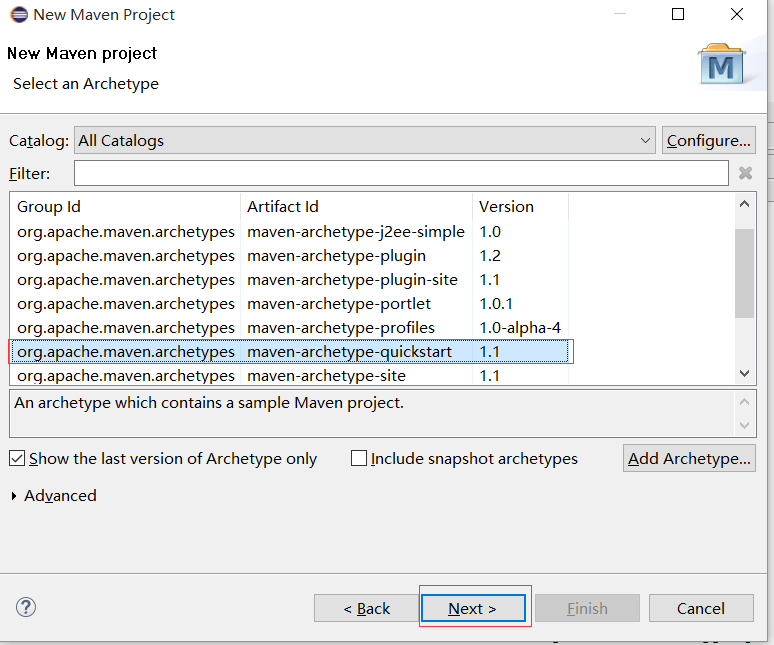Image resolution: width=774 pixels, height=645 pixels.
Task: Select maven-archetype-profiles row
Action: pyautogui.click(x=289, y=328)
